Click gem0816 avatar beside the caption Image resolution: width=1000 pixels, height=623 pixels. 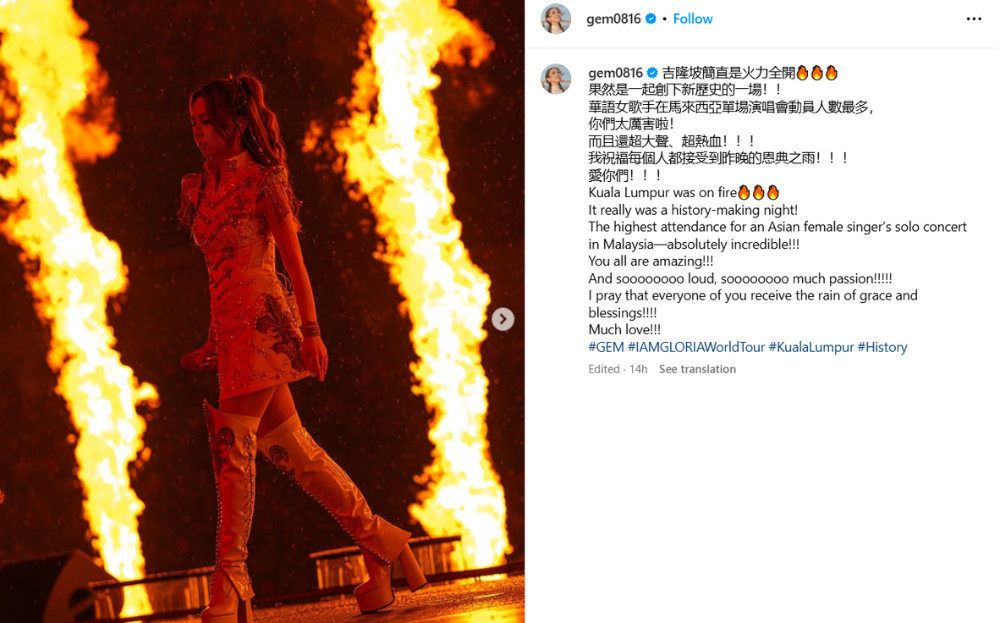coord(555,79)
